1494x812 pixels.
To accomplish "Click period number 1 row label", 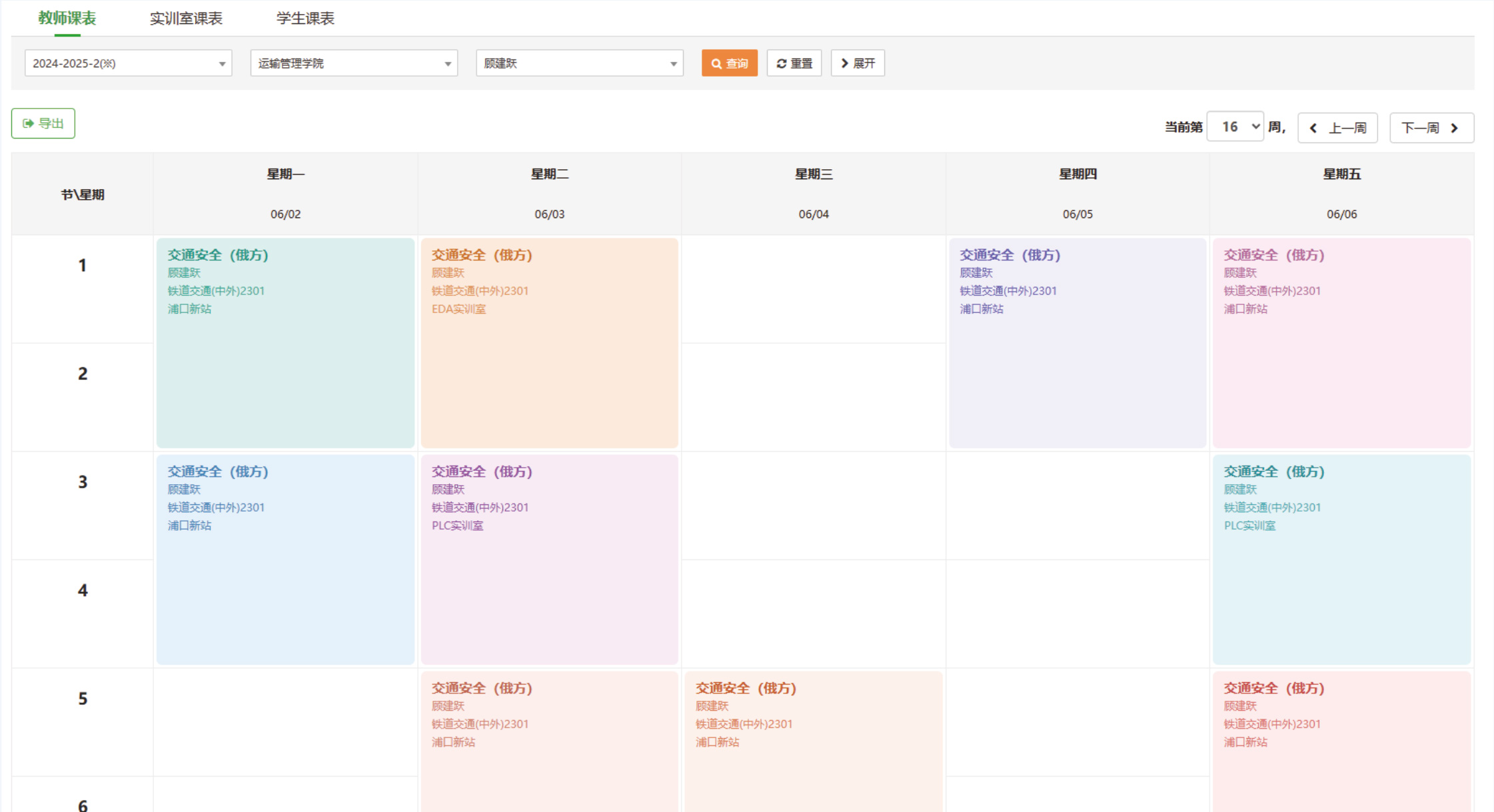I will pos(83,266).
